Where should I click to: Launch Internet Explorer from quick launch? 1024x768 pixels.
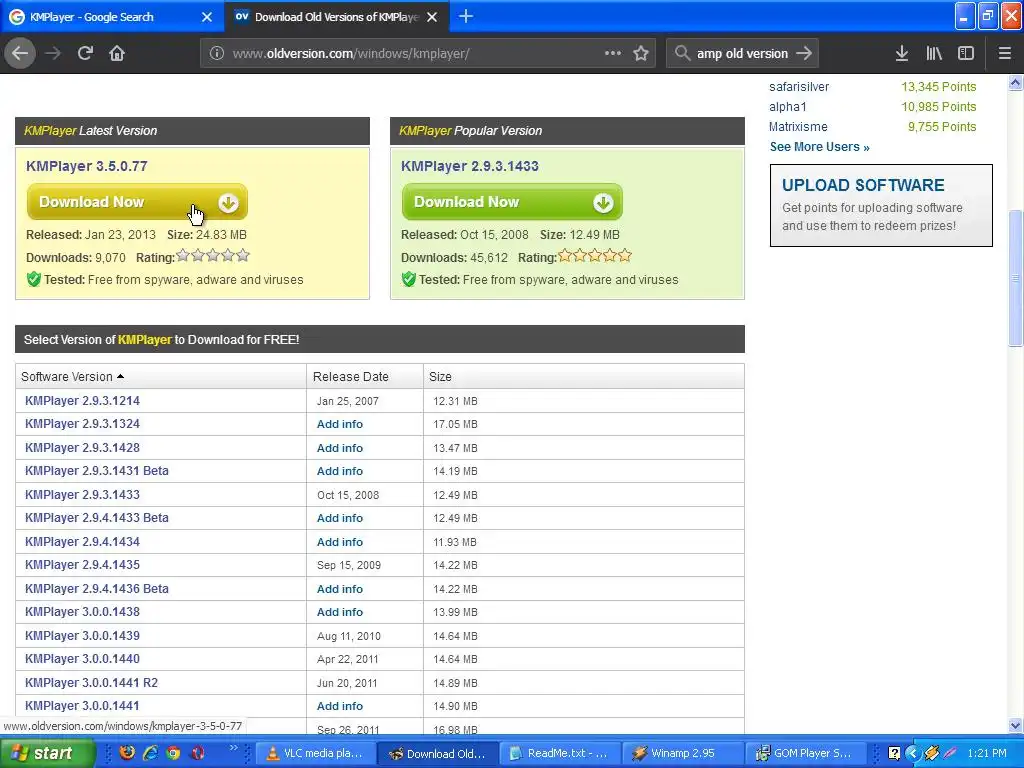coord(150,753)
